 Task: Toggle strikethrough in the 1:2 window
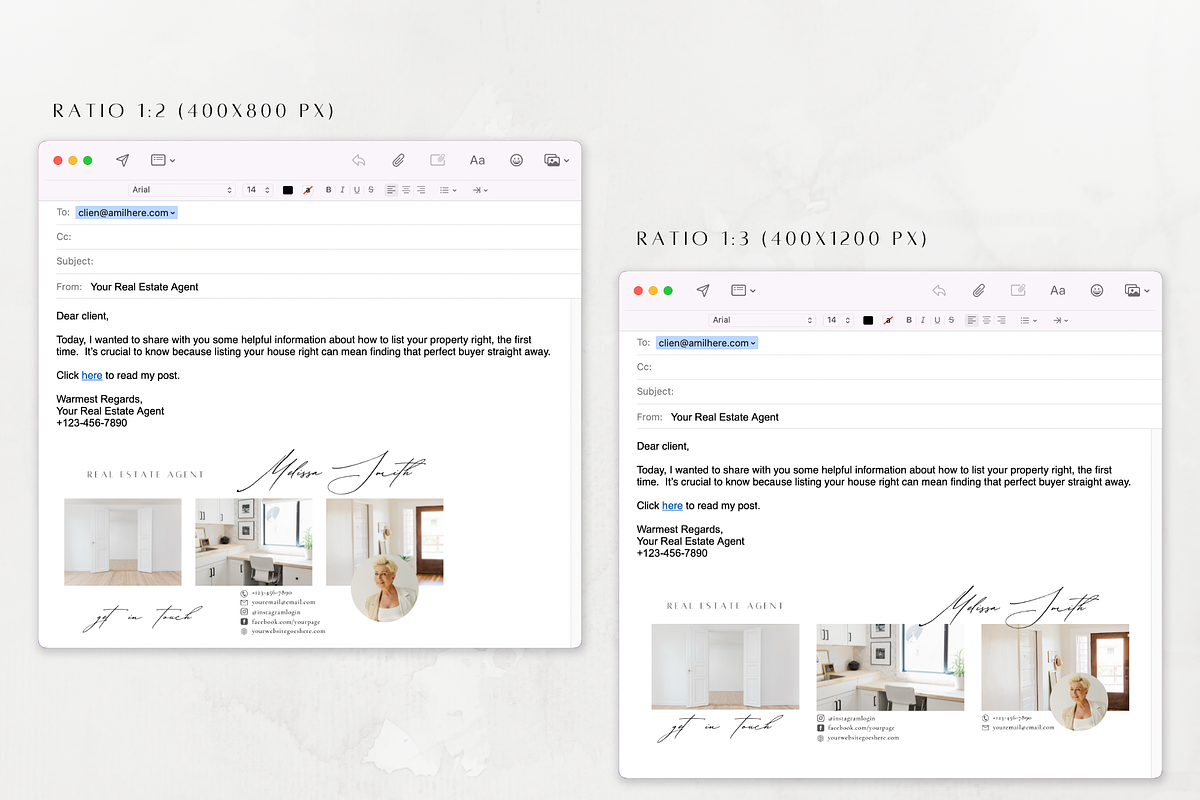(x=371, y=190)
